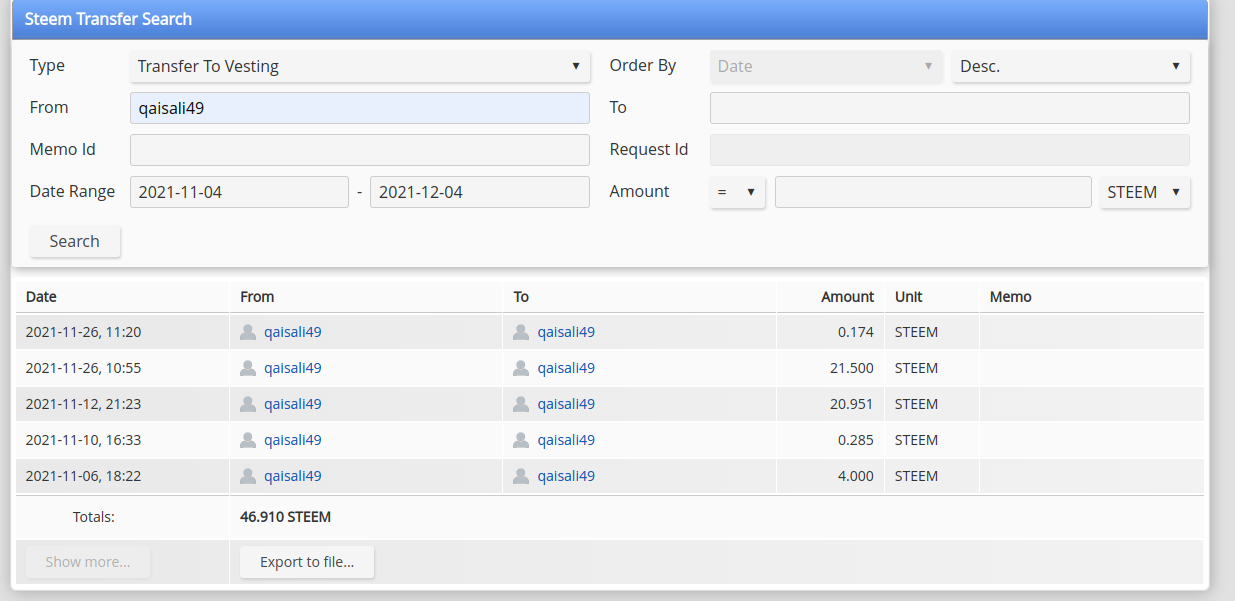Select the date cell 2021-11-10, 16:33

pos(83,440)
